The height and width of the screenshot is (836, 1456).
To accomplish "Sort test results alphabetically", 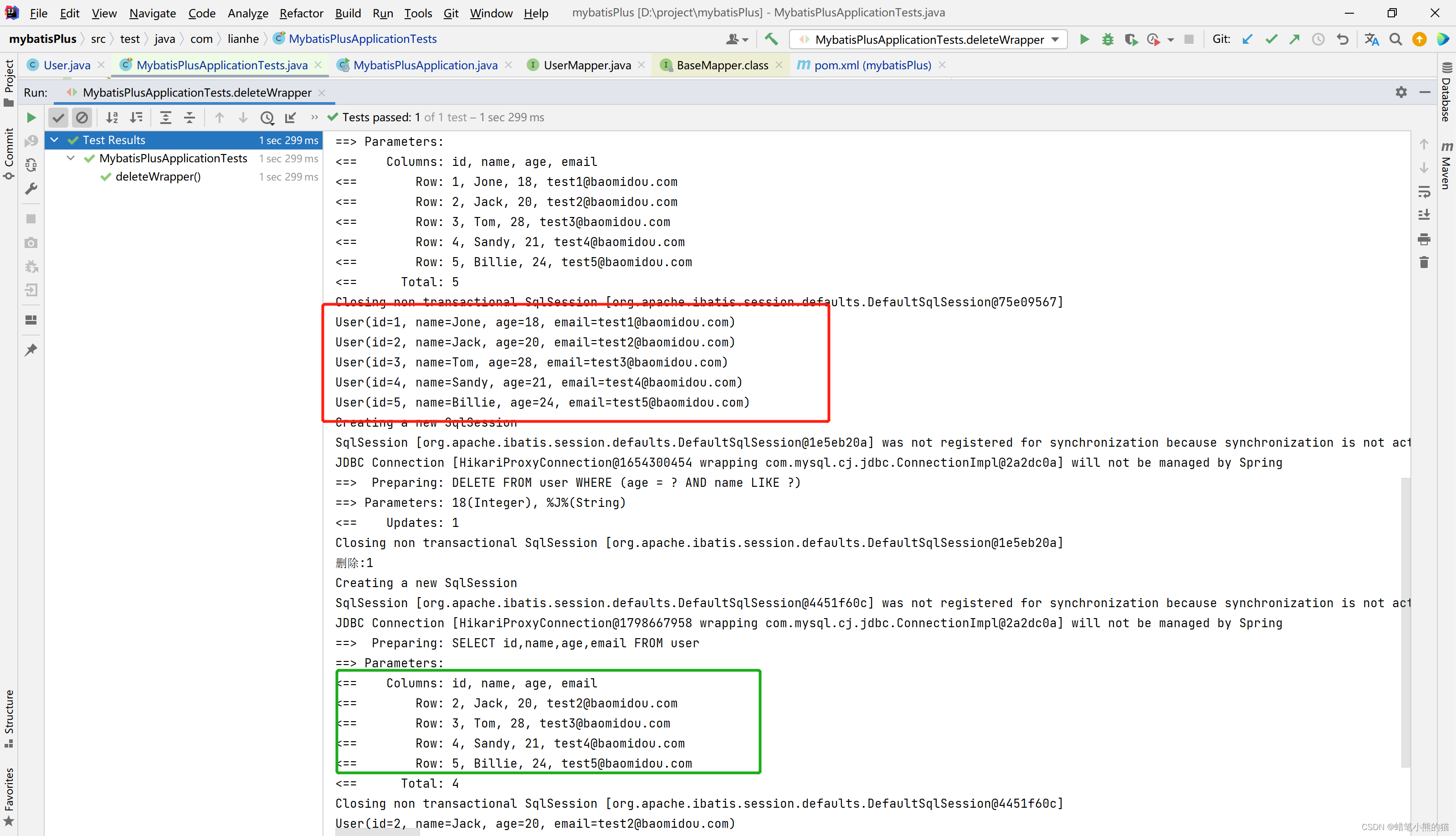I will pyautogui.click(x=113, y=117).
